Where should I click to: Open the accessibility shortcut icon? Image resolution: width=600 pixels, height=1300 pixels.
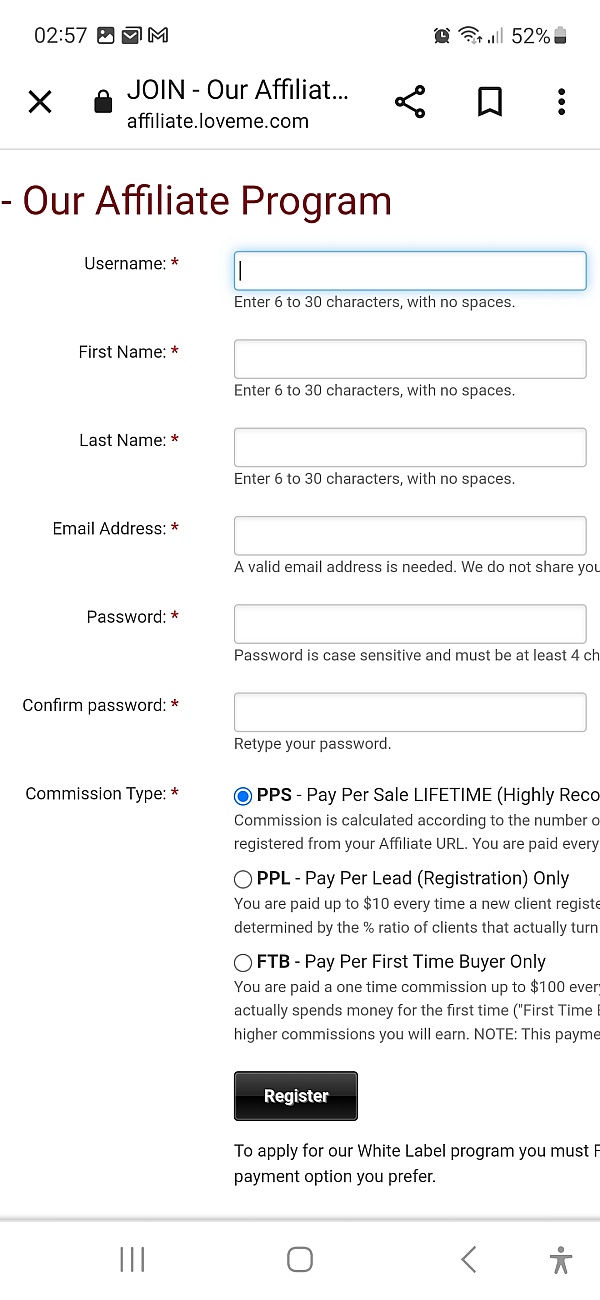[x=561, y=1259]
